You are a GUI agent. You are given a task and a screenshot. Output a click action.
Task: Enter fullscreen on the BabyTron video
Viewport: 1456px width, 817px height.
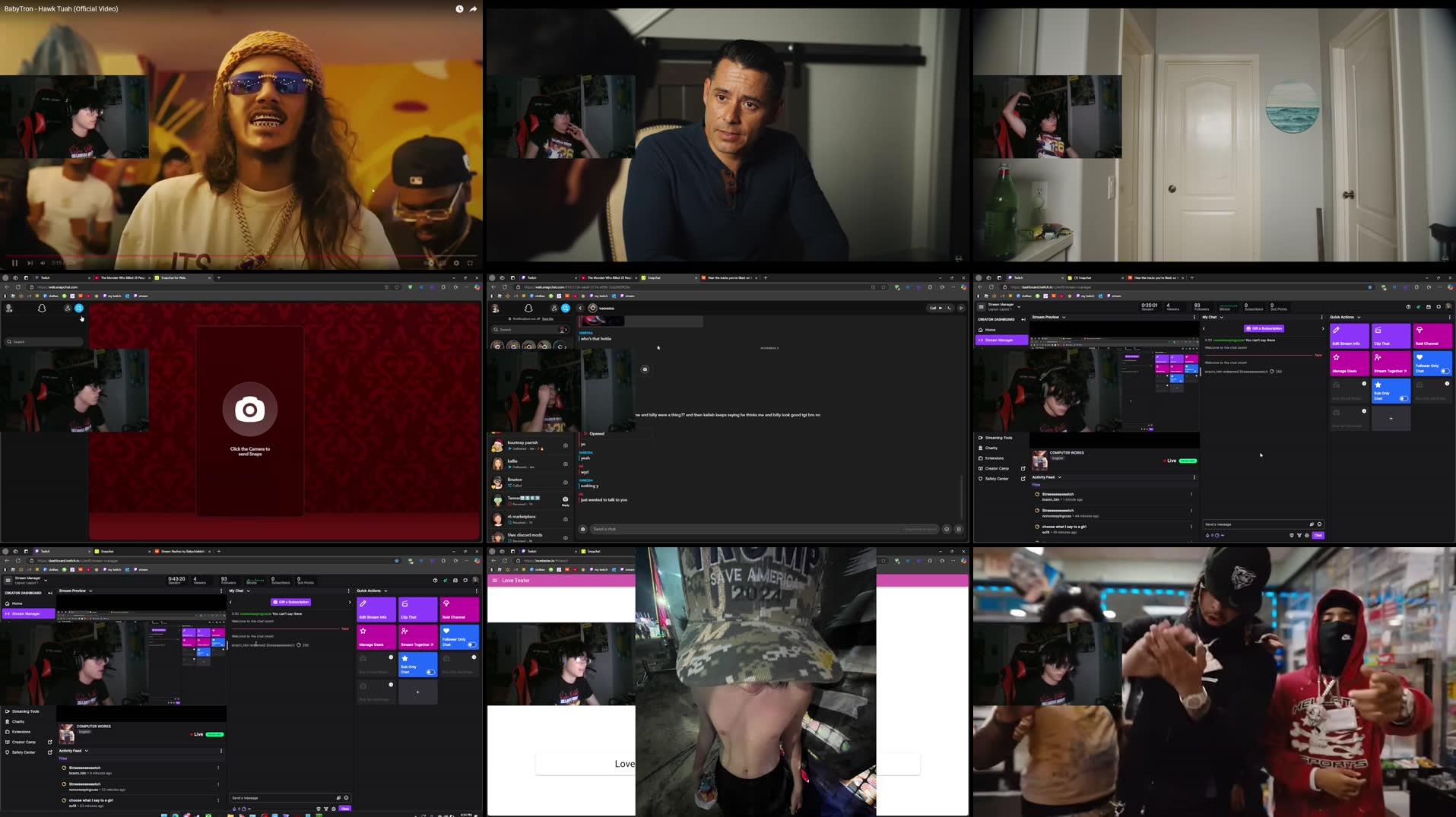[x=470, y=263]
